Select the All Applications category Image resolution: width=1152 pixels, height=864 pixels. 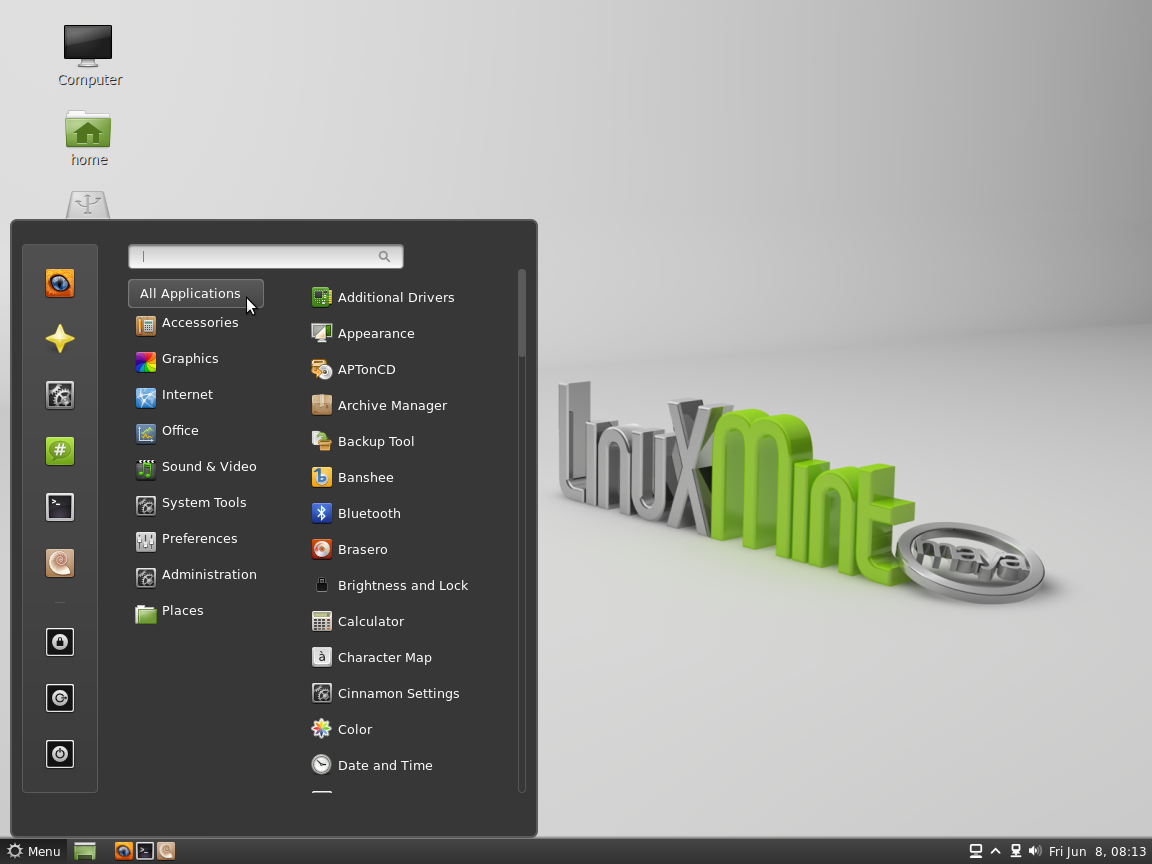(x=195, y=293)
